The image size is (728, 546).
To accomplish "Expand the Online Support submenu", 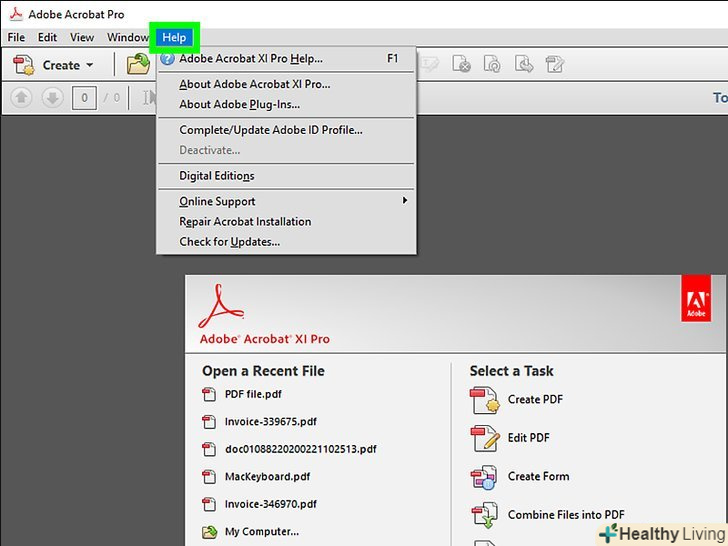I will tap(286, 201).
